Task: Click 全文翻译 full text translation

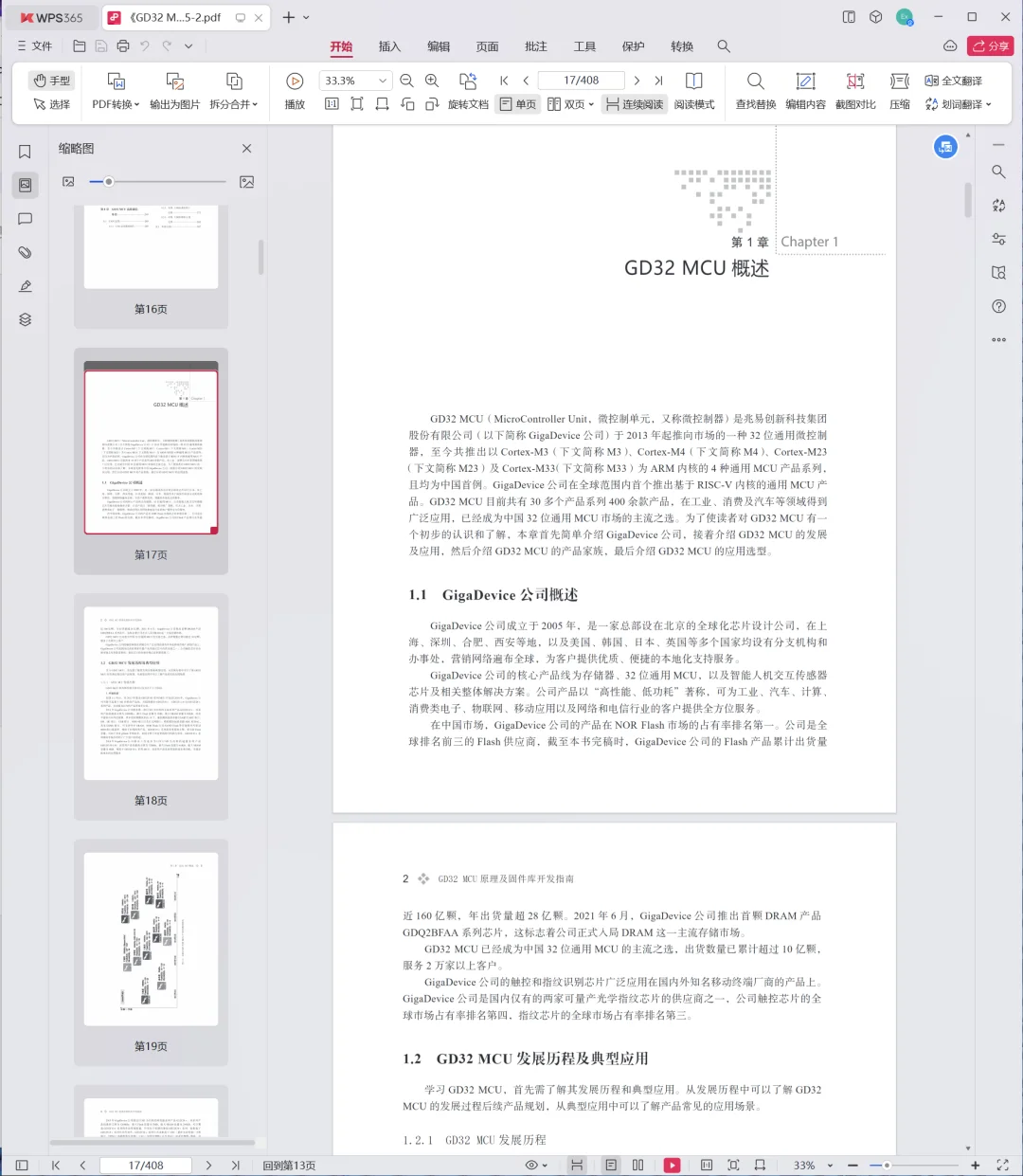Action: [954, 81]
